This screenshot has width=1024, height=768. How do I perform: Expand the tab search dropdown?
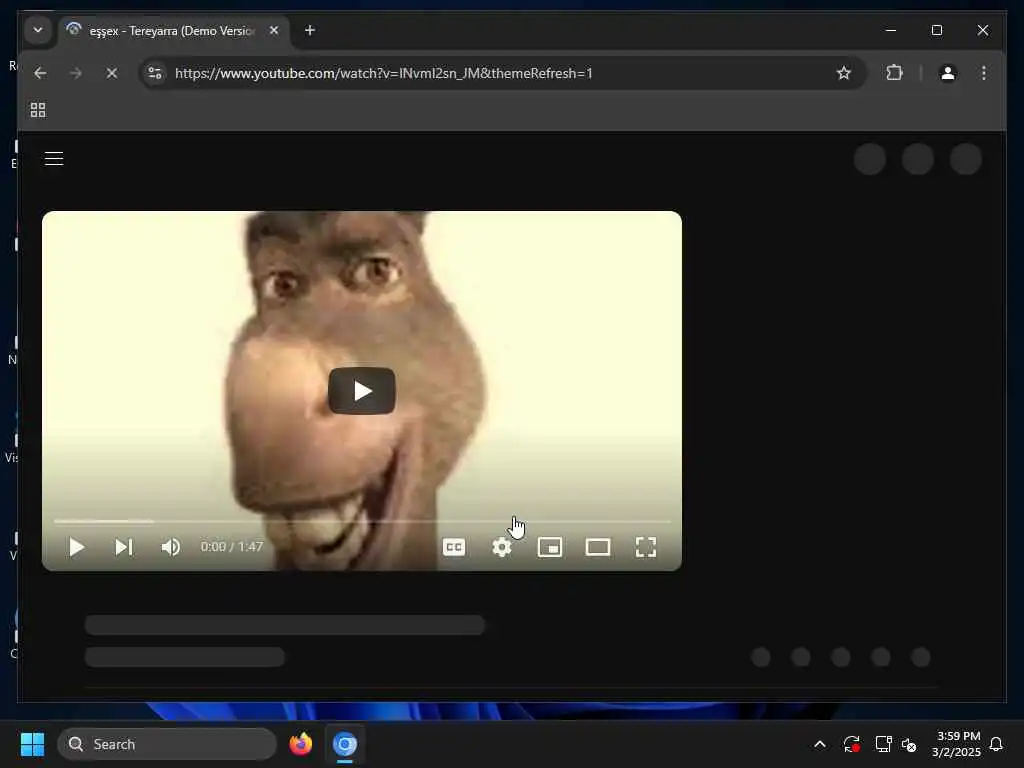(x=38, y=30)
